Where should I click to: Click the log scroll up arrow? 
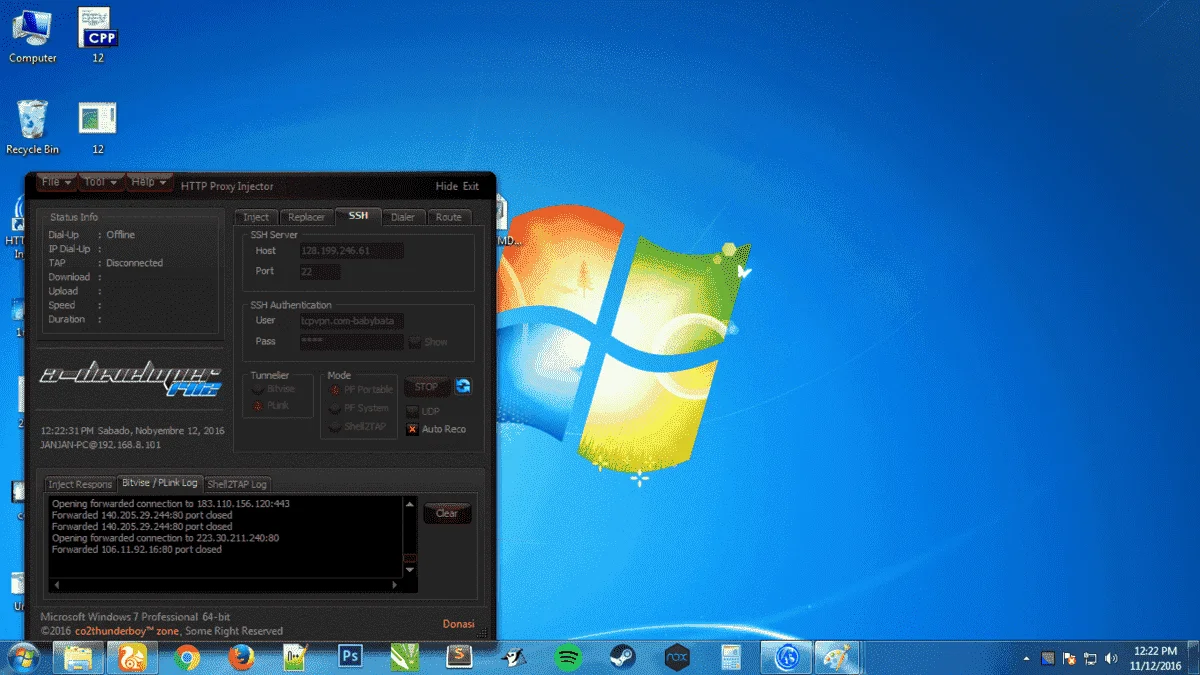point(409,504)
